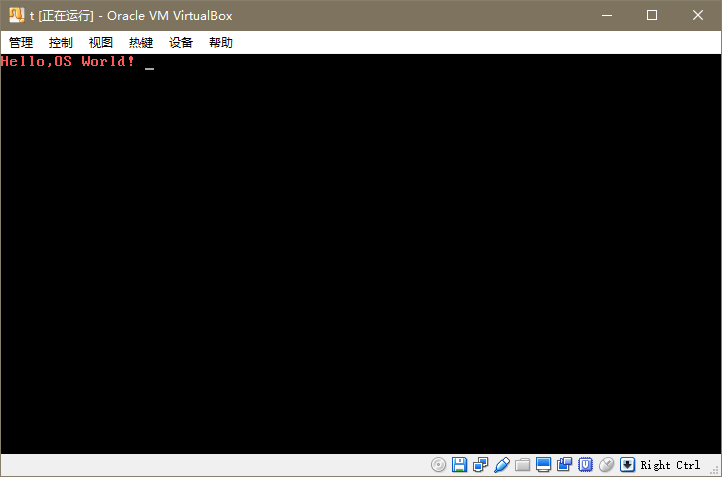This screenshot has width=722, height=477.
Task: Click the CPU virtualization chip icon
Action: tap(585, 465)
